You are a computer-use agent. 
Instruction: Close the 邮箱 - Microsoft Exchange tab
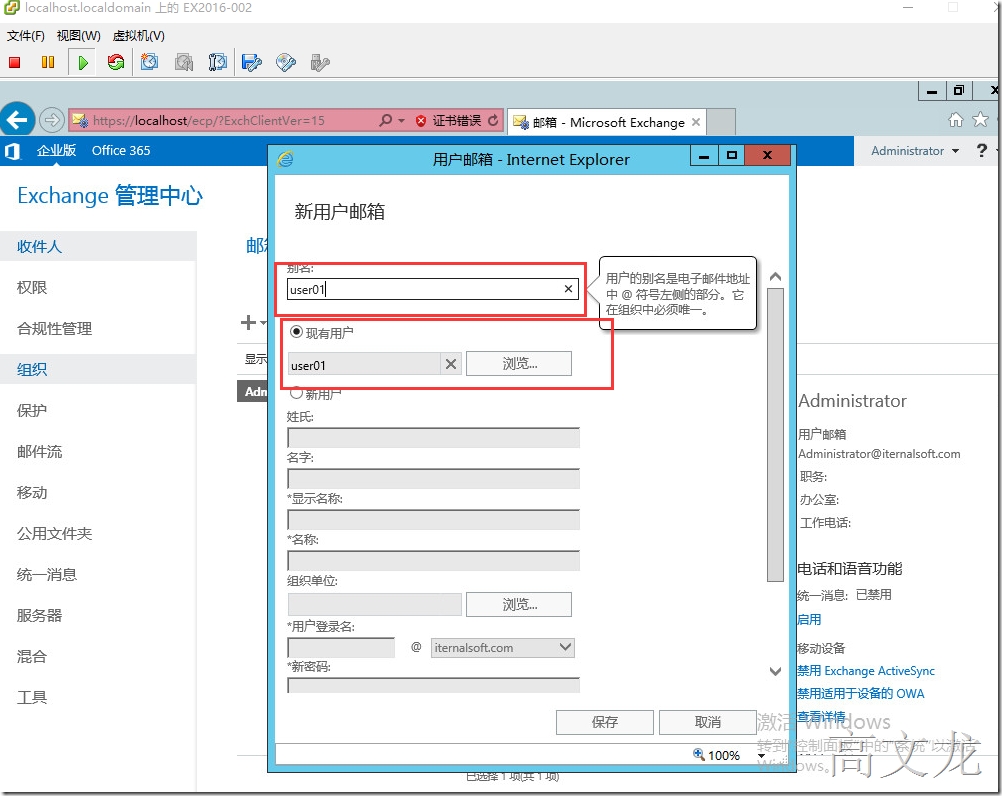pos(696,122)
